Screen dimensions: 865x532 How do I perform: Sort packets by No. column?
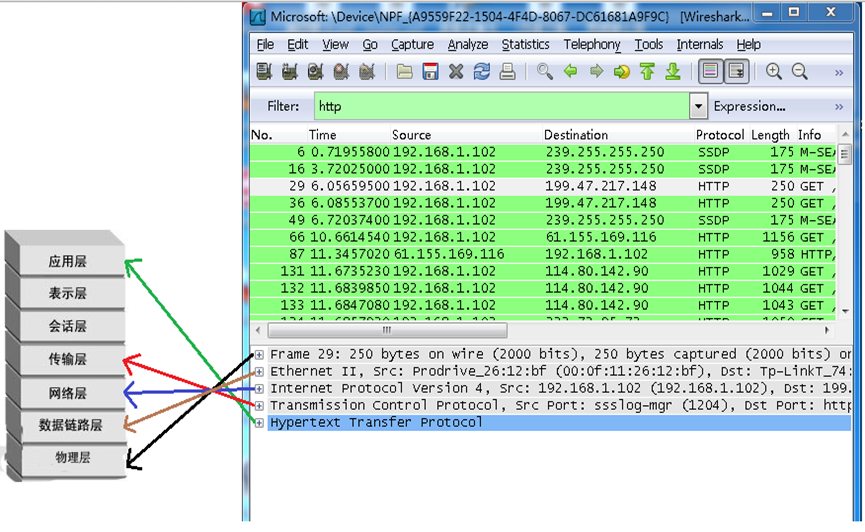(279, 135)
